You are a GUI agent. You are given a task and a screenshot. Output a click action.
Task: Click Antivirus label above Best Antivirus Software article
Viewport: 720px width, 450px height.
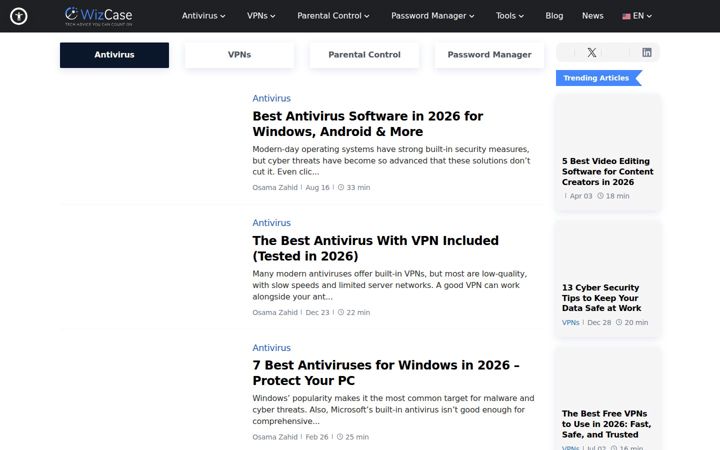pyautogui.click(x=271, y=98)
